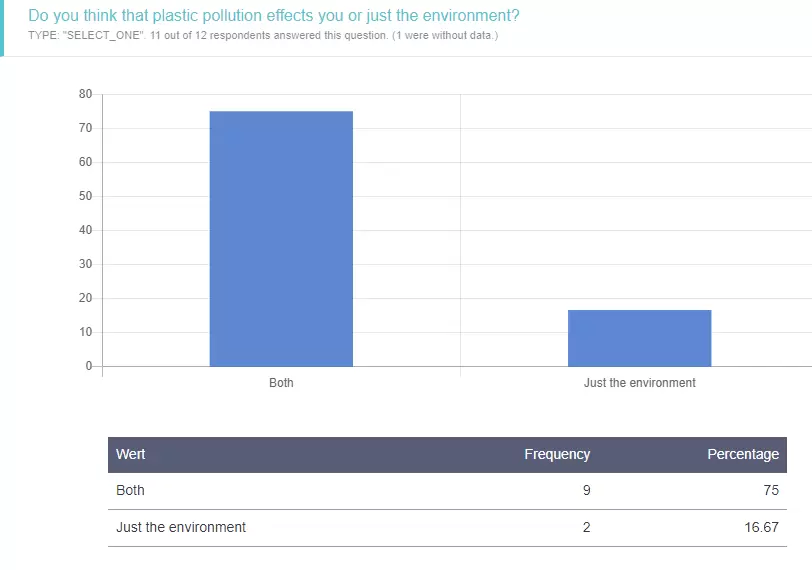Sort by the "Frequency" column header
The image size is (812, 570).
pos(557,454)
